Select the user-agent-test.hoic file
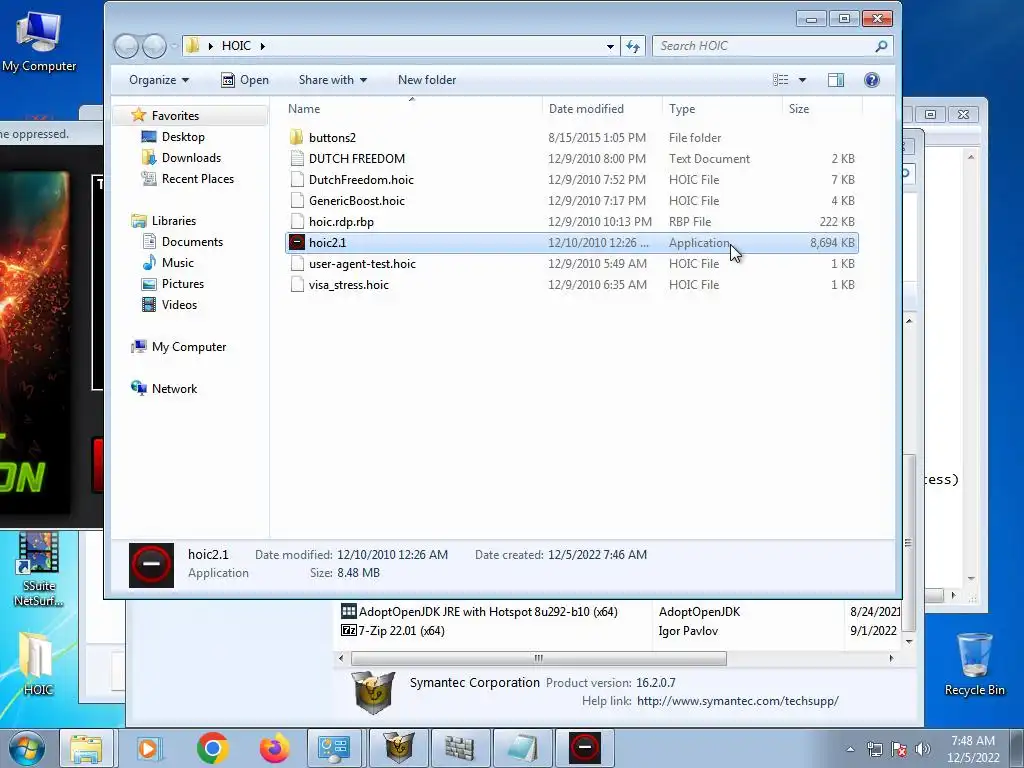The height and width of the screenshot is (768, 1024). [x=571, y=264]
